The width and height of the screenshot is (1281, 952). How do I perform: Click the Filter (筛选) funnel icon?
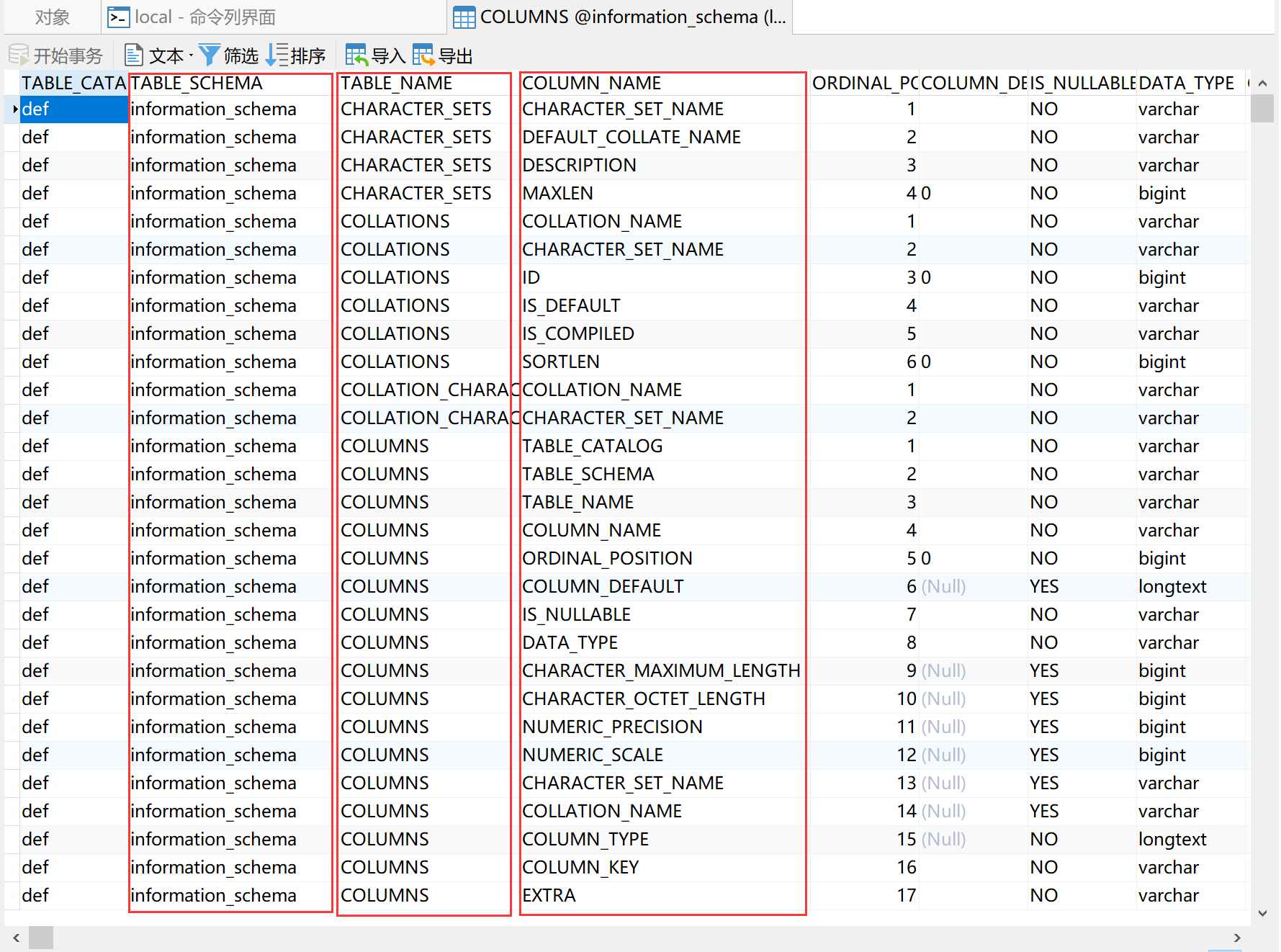210,55
